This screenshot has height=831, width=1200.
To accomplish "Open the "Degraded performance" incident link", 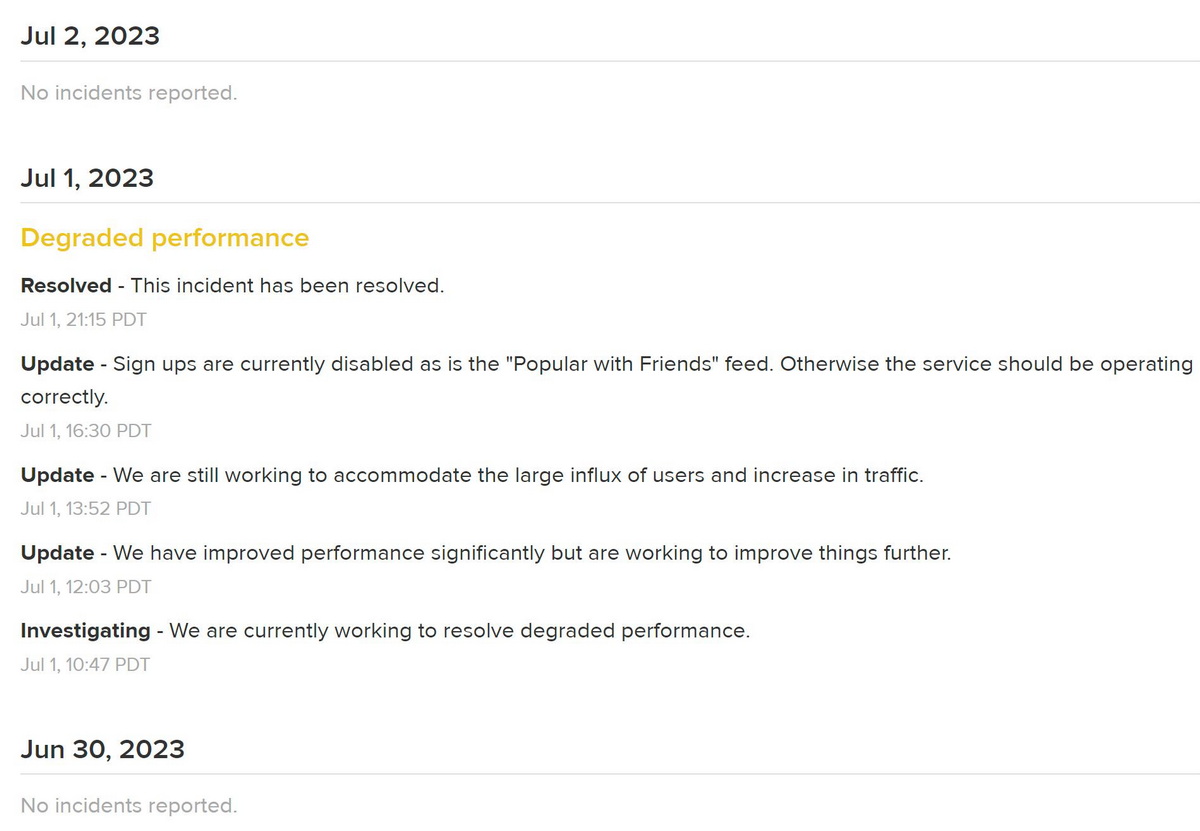I will [x=164, y=238].
